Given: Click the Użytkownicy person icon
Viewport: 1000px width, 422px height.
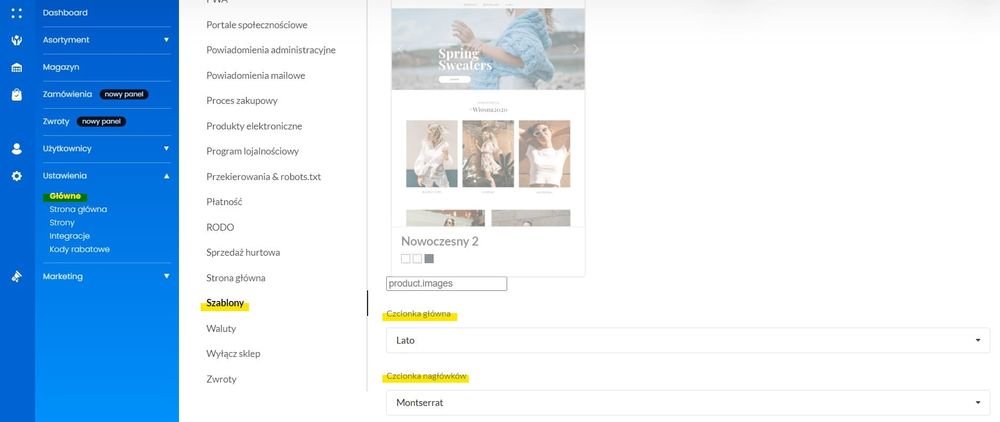Looking at the screenshot, I should (17, 149).
